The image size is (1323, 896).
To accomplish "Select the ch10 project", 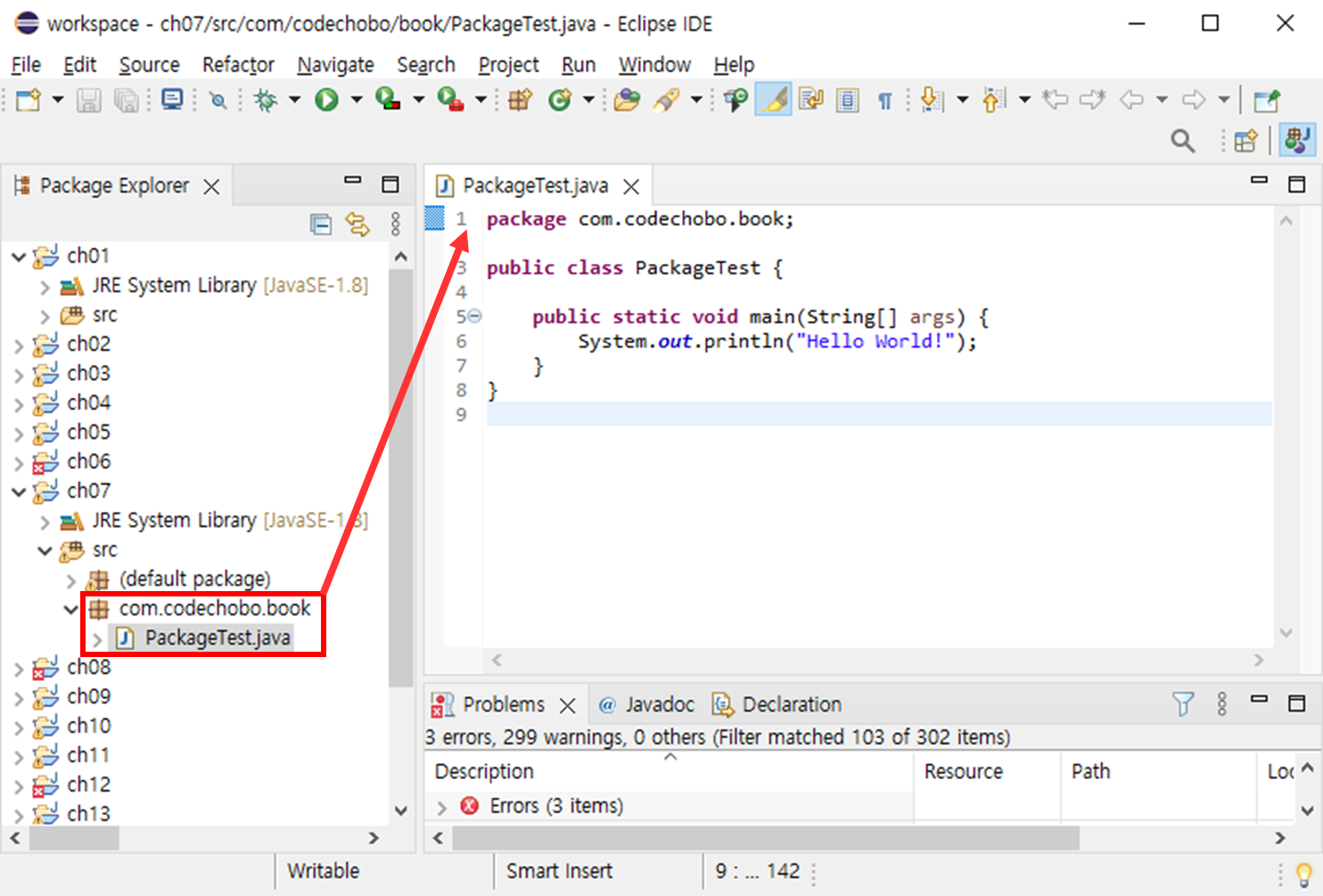I will click(x=89, y=726).
